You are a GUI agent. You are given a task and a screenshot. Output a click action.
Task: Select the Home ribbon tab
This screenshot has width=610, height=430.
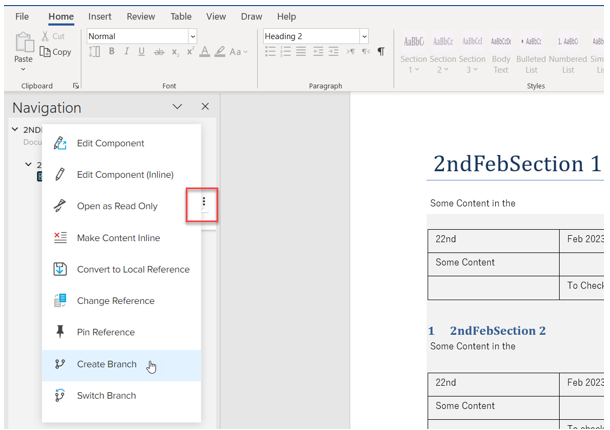[x=61, y=16]
